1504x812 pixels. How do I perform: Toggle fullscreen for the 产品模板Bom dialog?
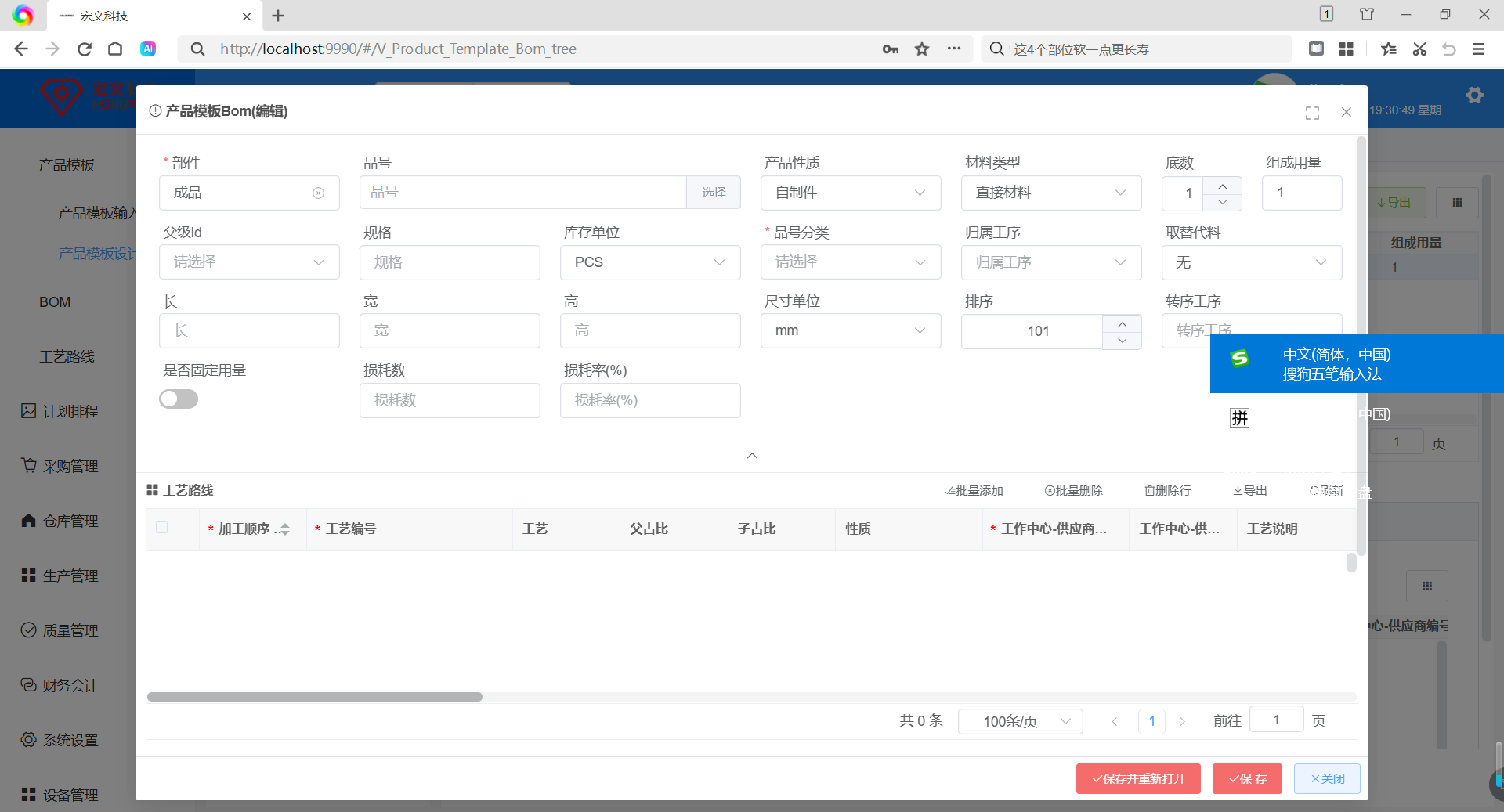pyautogui.click(x=1313, y=113)
